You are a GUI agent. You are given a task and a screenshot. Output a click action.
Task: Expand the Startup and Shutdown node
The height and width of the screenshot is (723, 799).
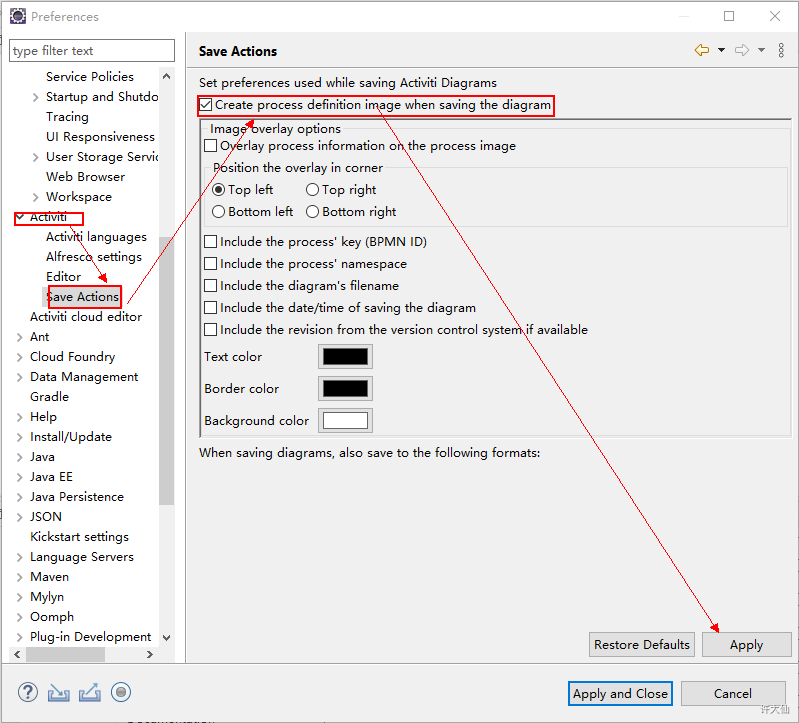pos(35,97)
